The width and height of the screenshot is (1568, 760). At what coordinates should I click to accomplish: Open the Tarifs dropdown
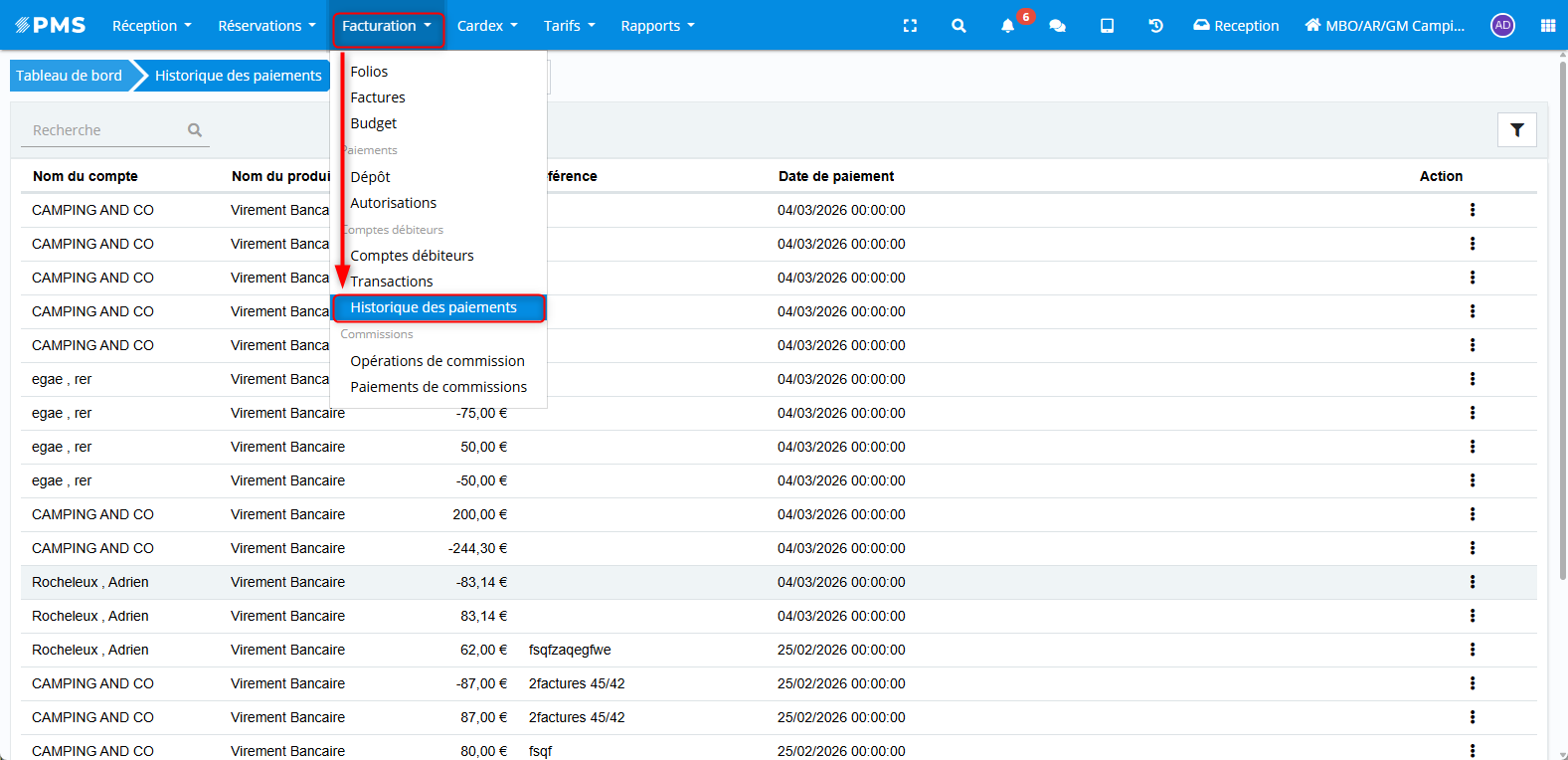coord(569,26)
